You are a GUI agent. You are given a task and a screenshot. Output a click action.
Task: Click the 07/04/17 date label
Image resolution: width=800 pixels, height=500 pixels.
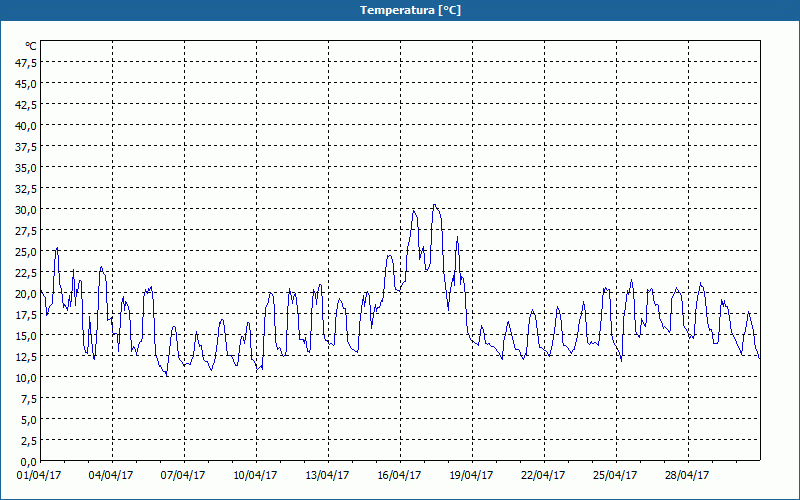(x=183, y=475)
